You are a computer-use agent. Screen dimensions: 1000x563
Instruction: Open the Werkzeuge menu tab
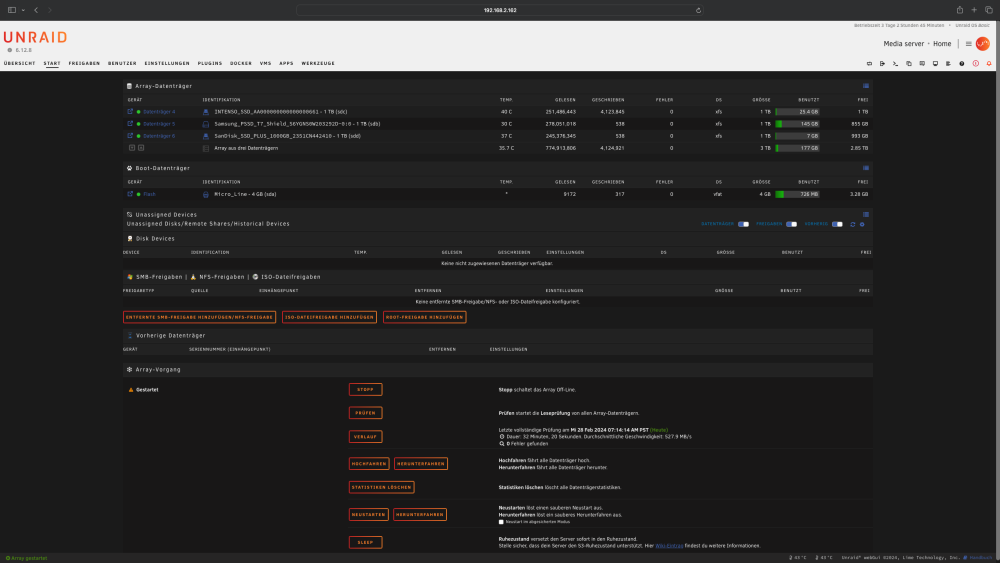[x=318, y=64]
